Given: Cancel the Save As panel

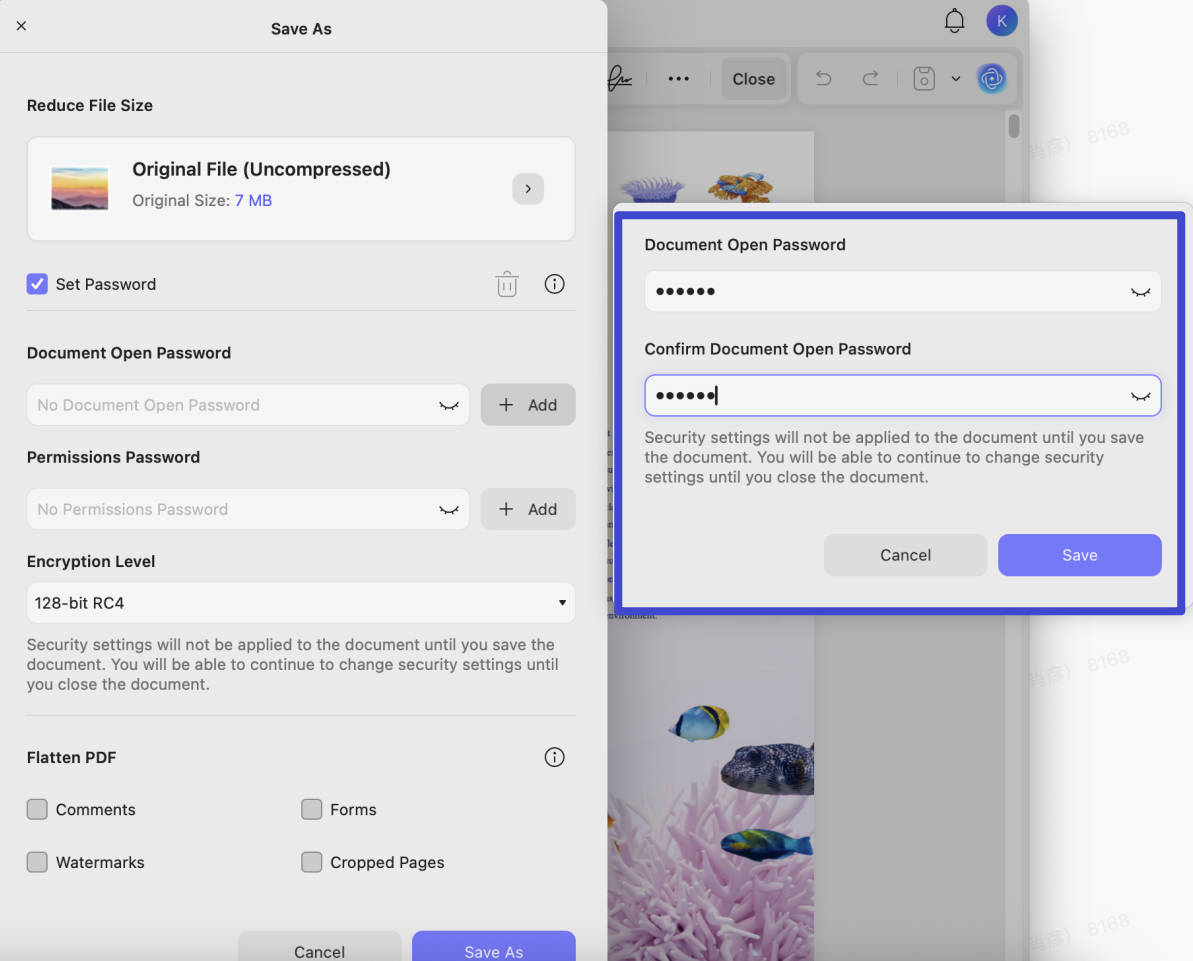Looking at the screenshot, I should pyautogui.click(x=320, y=949).
